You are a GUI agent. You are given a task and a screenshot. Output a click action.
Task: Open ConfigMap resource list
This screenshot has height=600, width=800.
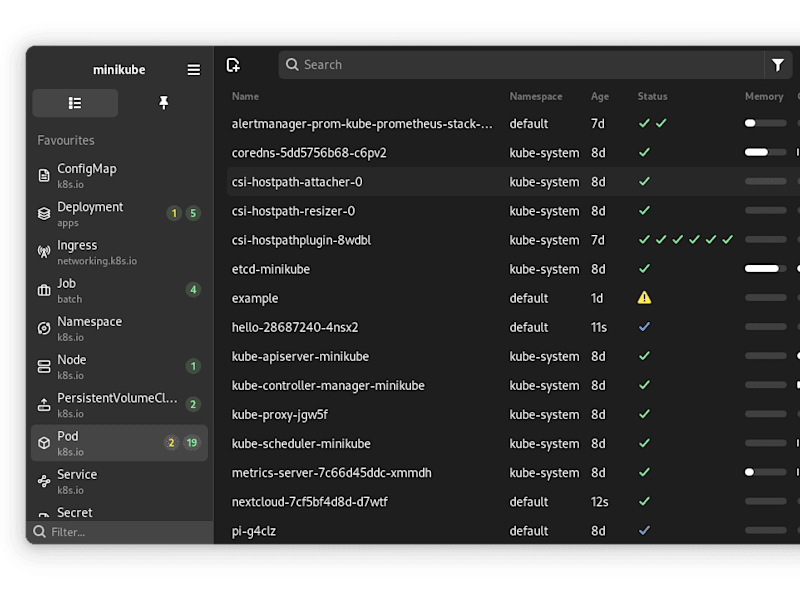[119, 176]
